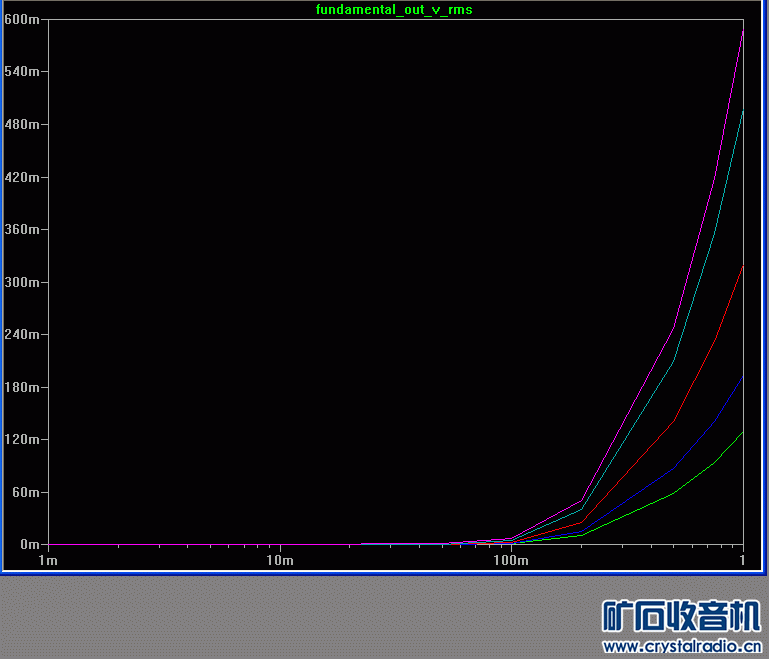Click the horizontal axis label 1 at right end
The image size is (769, 659).
pyautogui.click(x=743, y=560)
